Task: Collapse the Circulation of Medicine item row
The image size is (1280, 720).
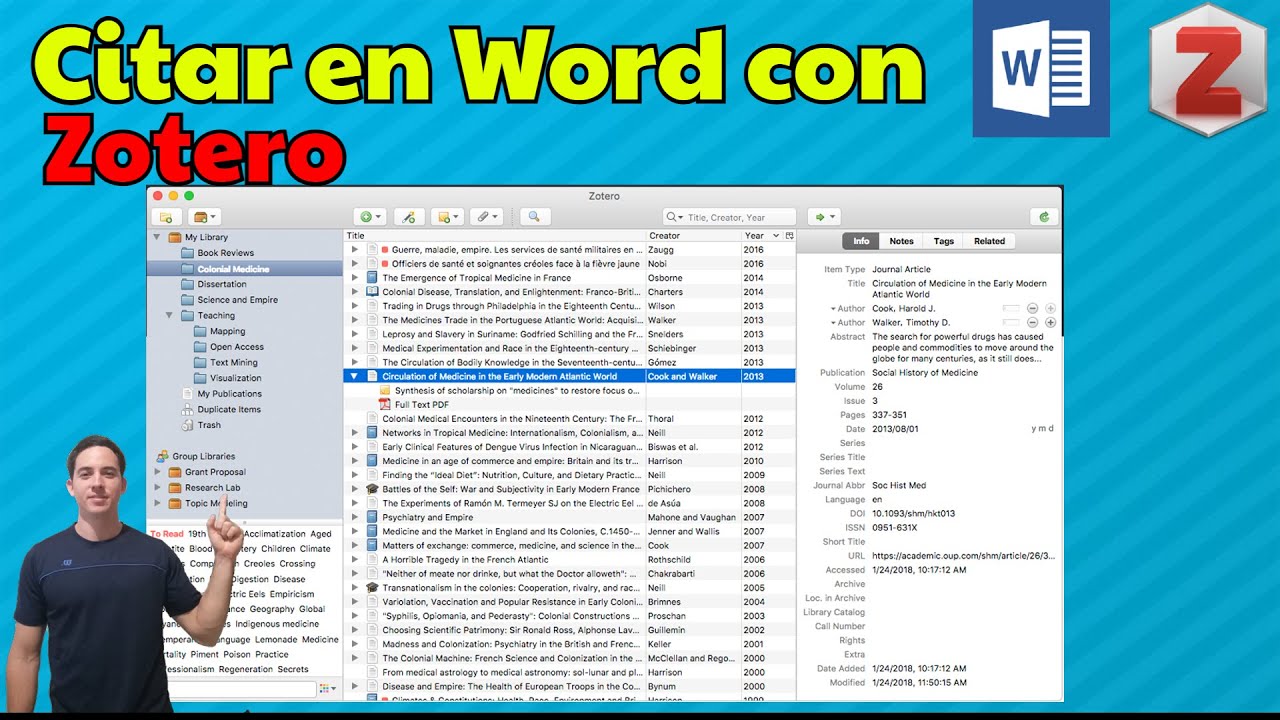Action: (x=354, y=377)
